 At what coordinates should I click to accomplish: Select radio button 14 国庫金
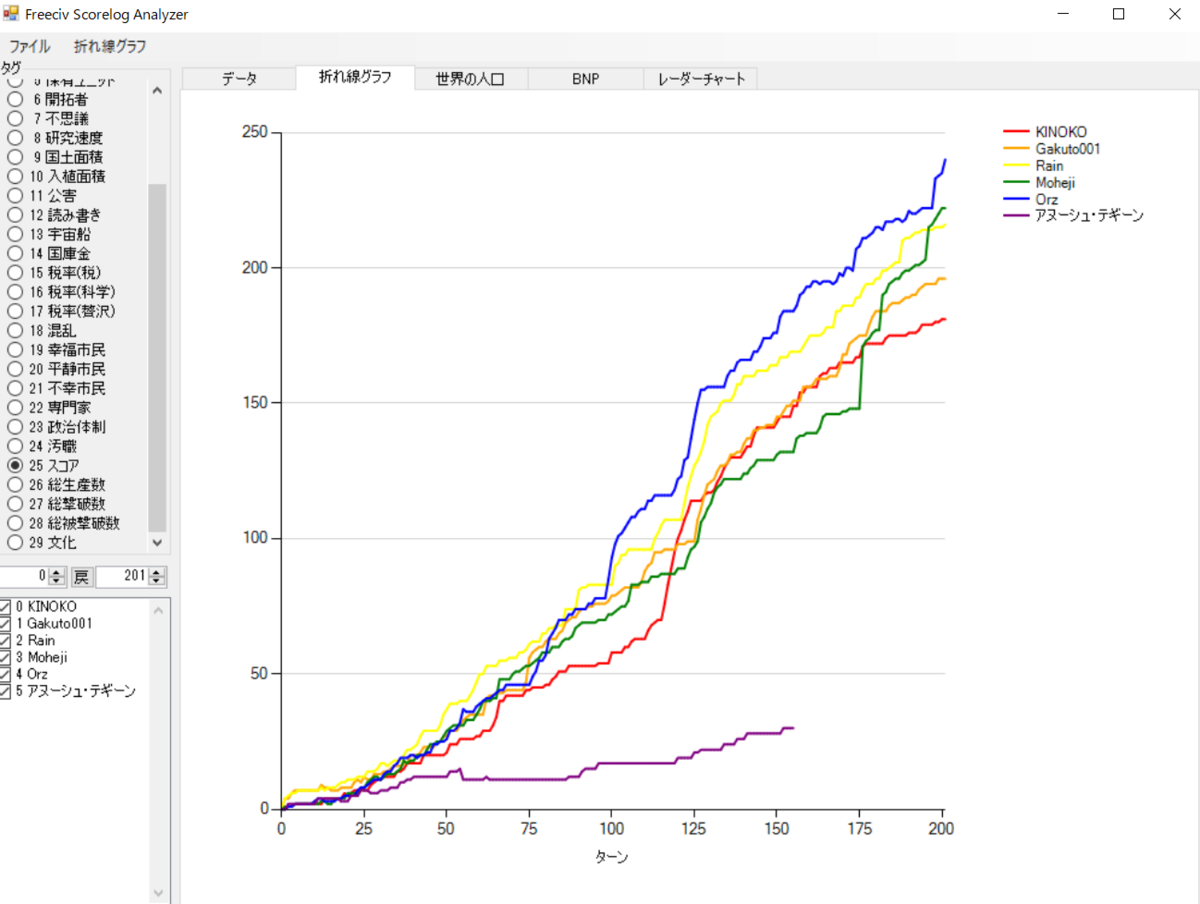tap(15, 253)
